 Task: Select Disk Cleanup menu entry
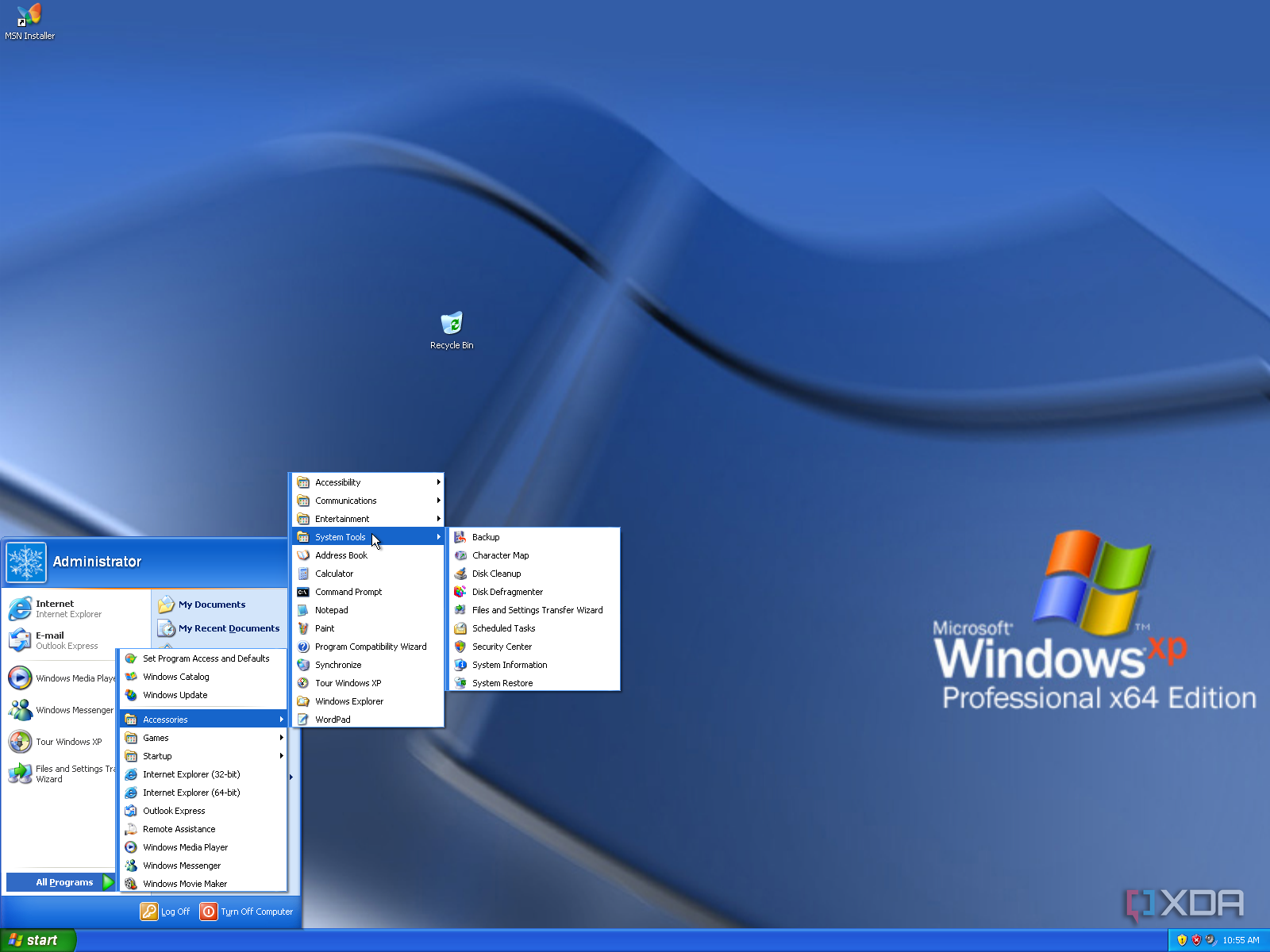pos(496,574)
